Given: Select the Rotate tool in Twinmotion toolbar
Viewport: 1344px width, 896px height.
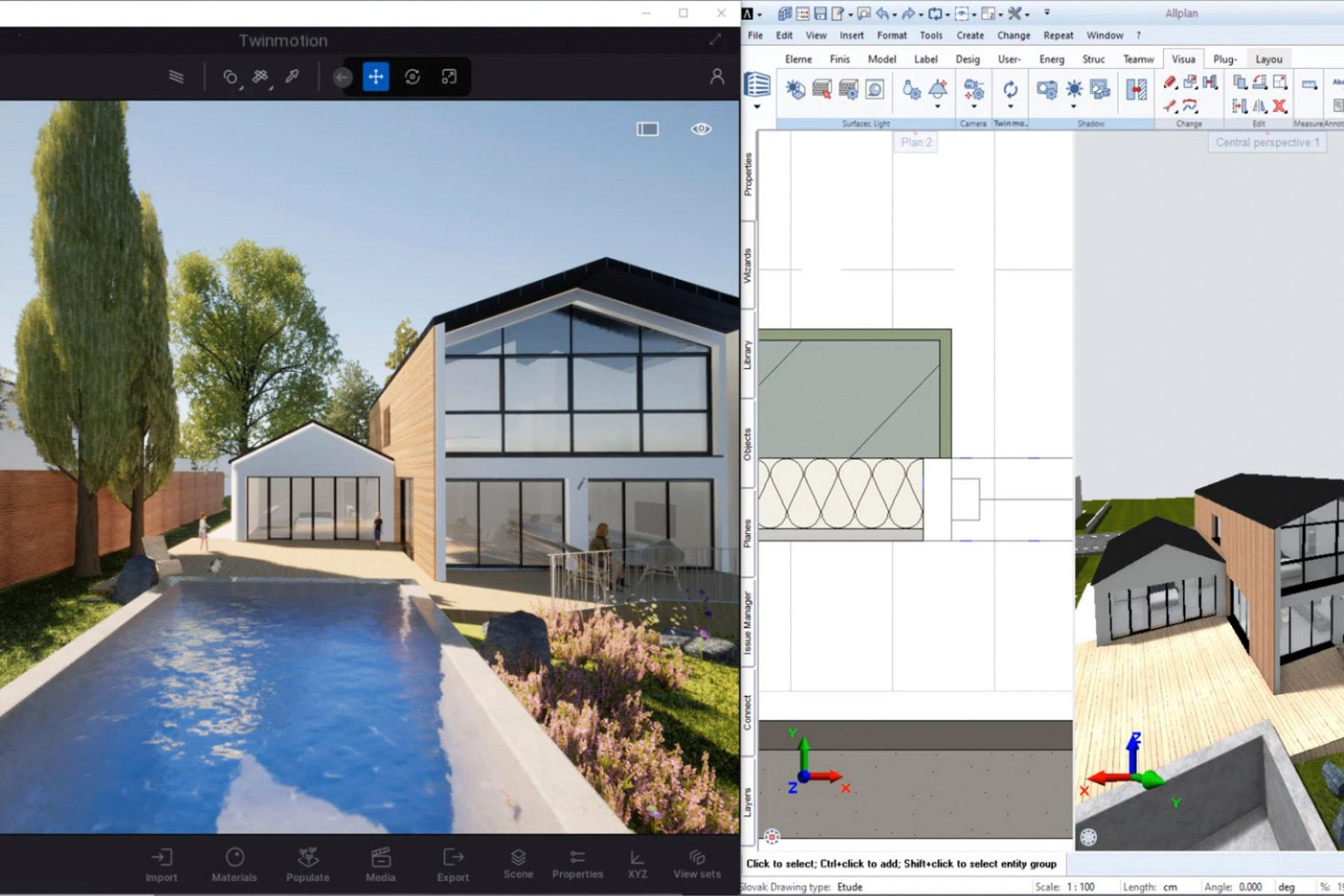Looking at the screenshot, I should 413,76.
